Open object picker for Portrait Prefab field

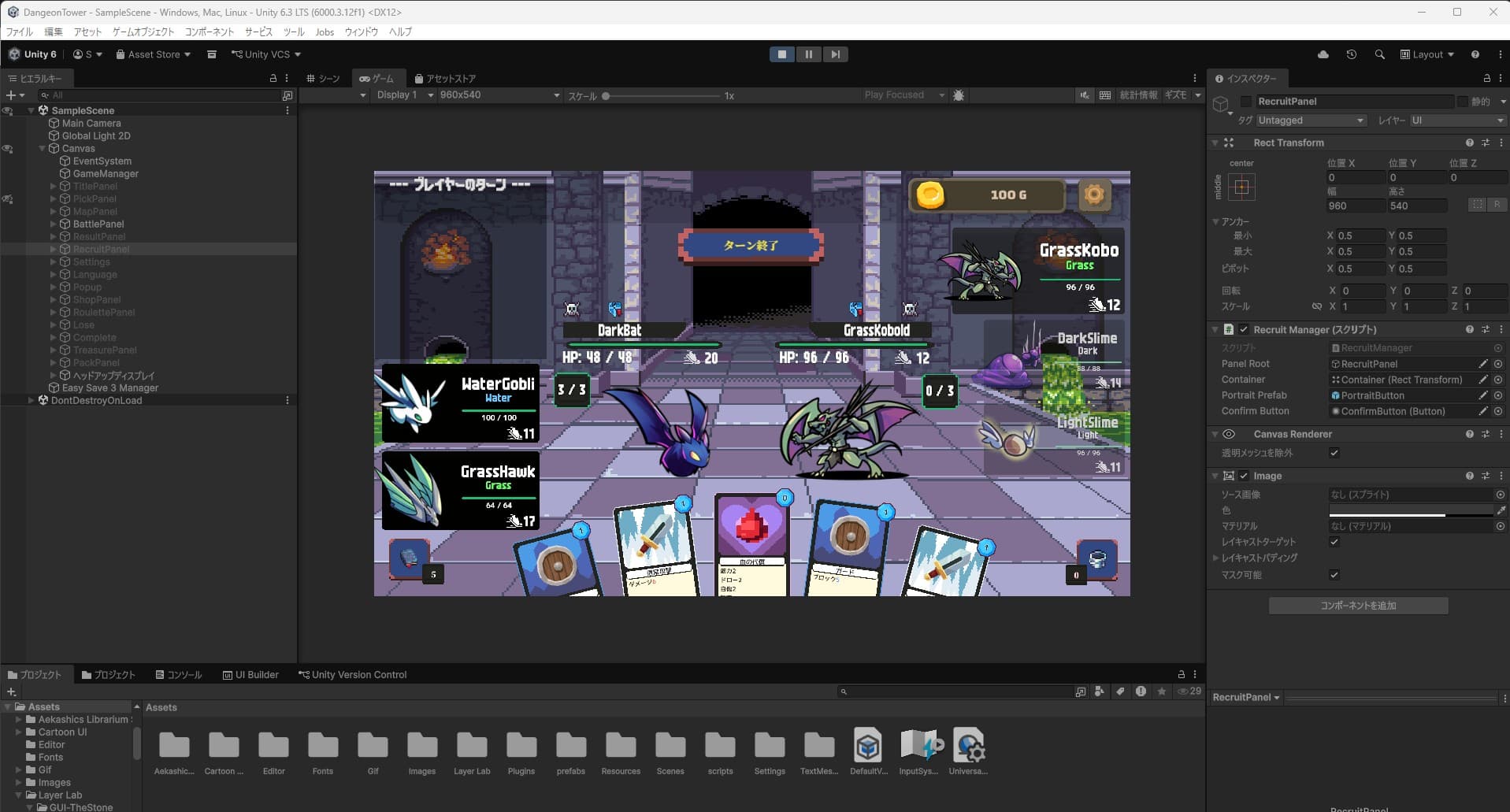(x=1498, y=395)
